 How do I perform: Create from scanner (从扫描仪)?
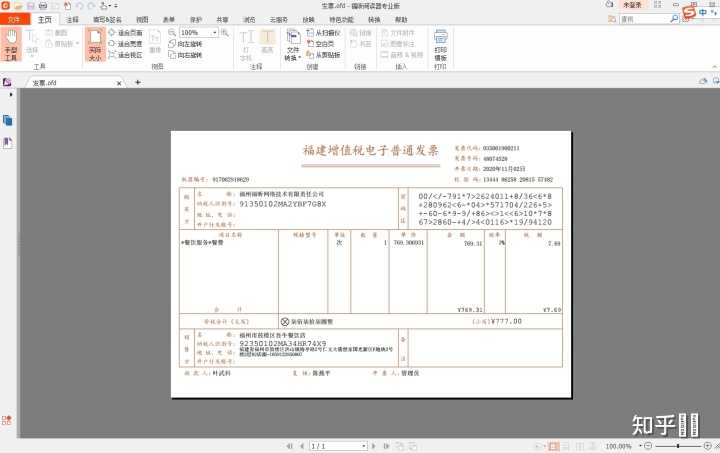(323, 33)
